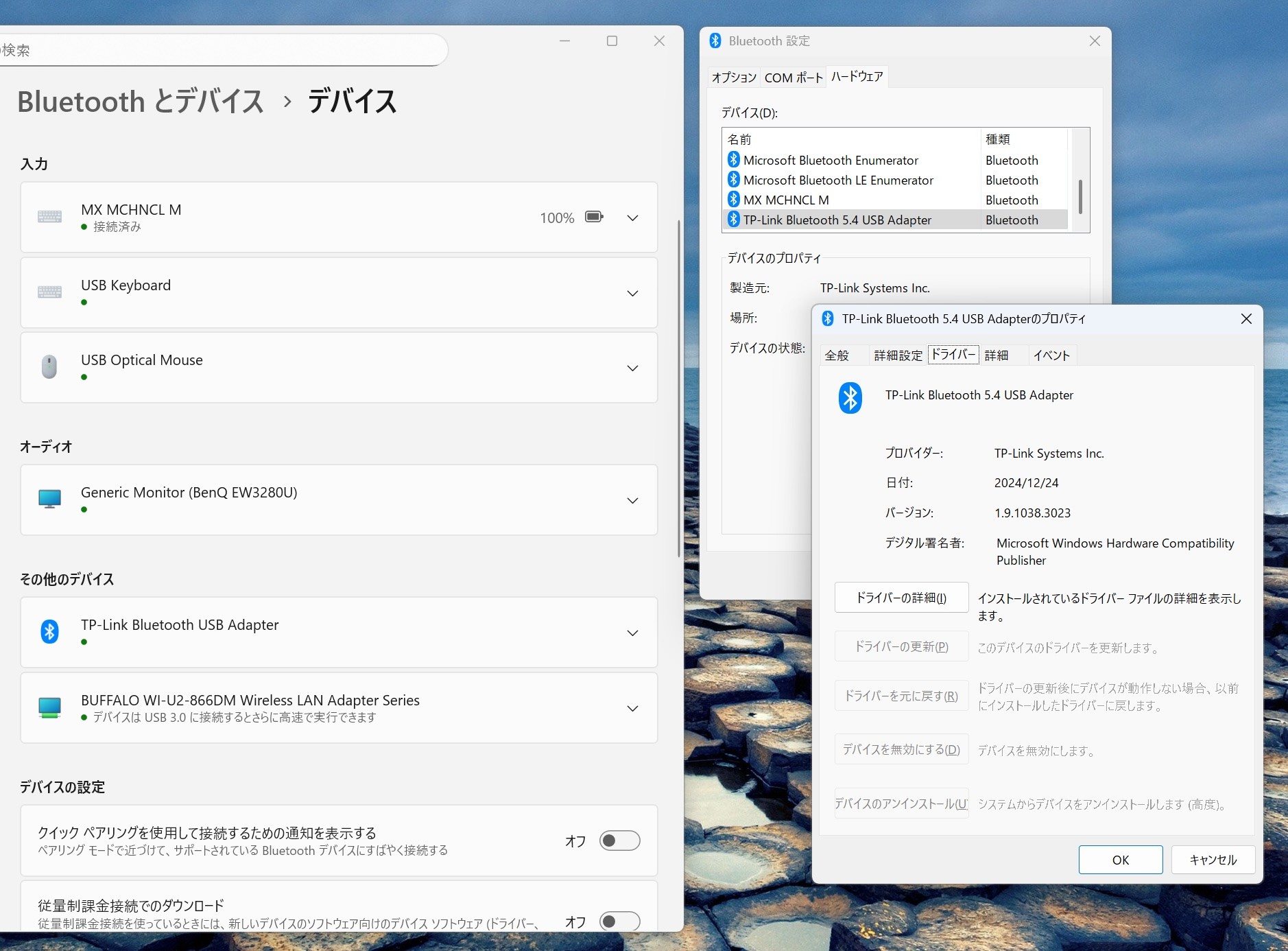Expand the MX MCHNCL M device card
Image resolution: width=1288 pixels, height=951 pixels.
632,218
